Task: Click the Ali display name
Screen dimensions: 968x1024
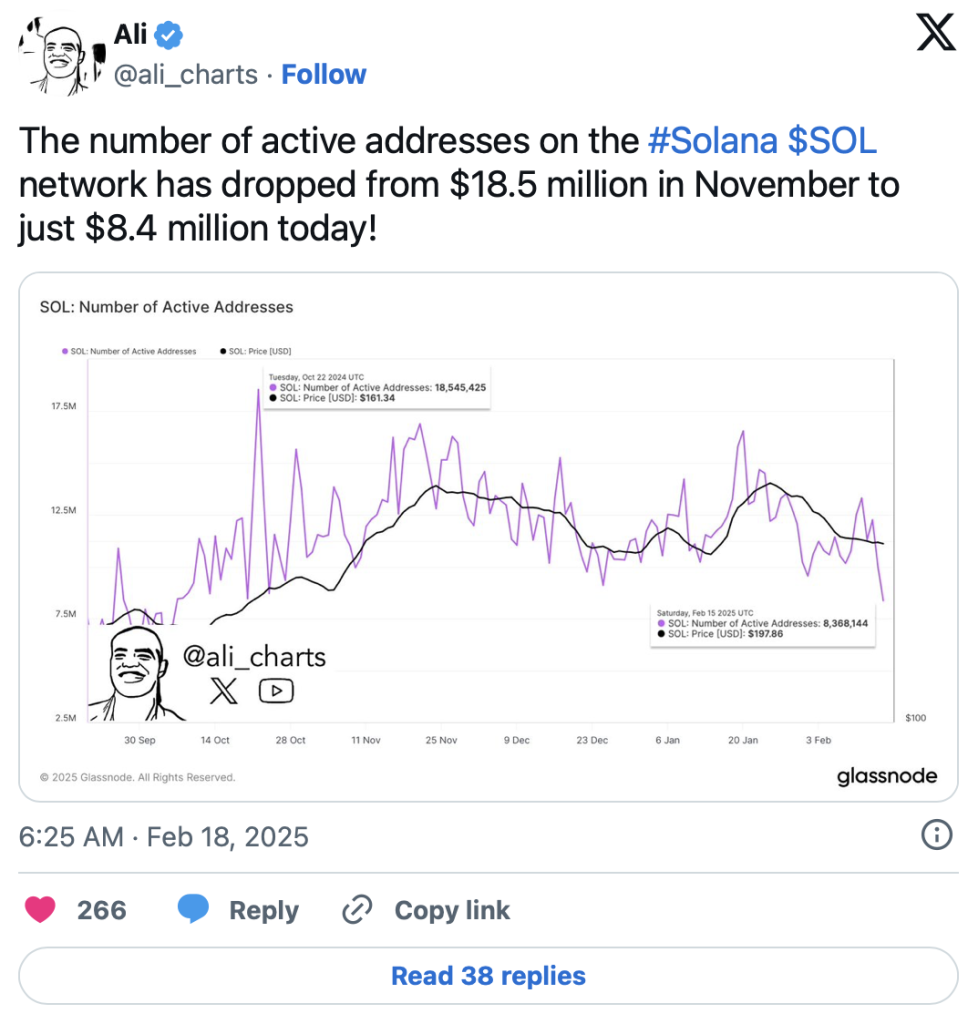Action: pyautogui.click(x=131, y=37)
